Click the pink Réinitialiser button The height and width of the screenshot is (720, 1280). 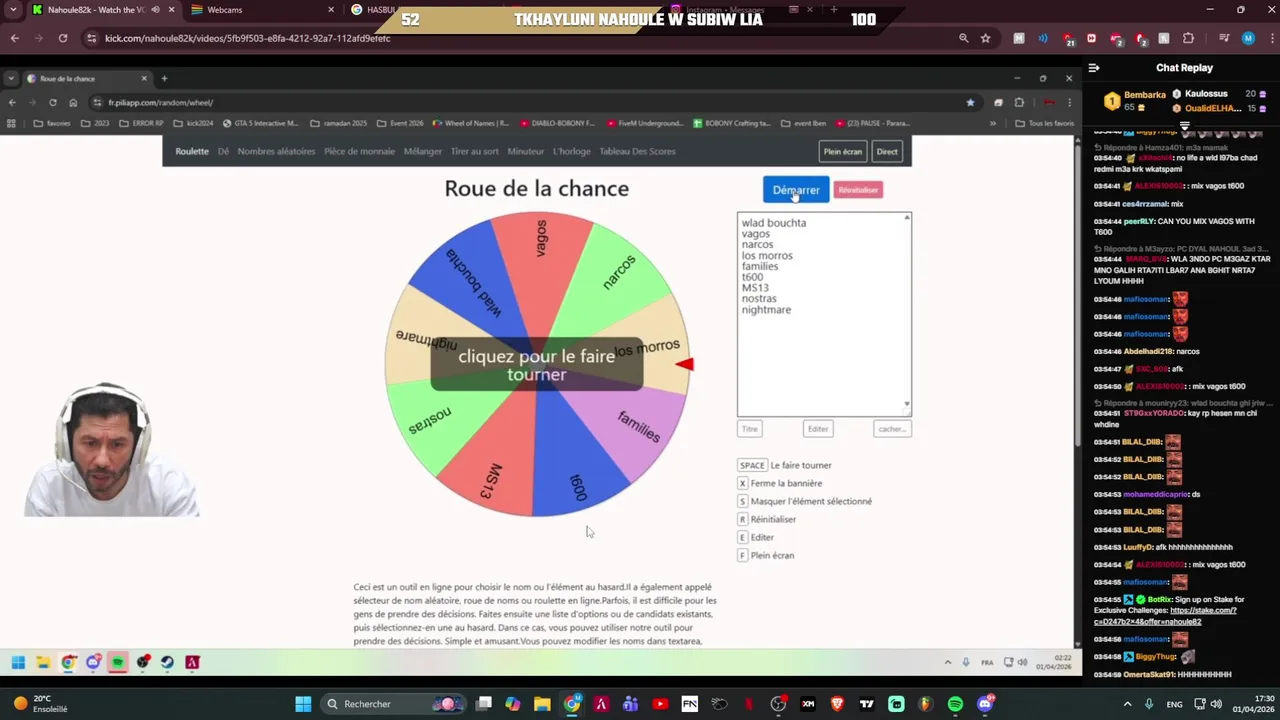tap(858, 190)
